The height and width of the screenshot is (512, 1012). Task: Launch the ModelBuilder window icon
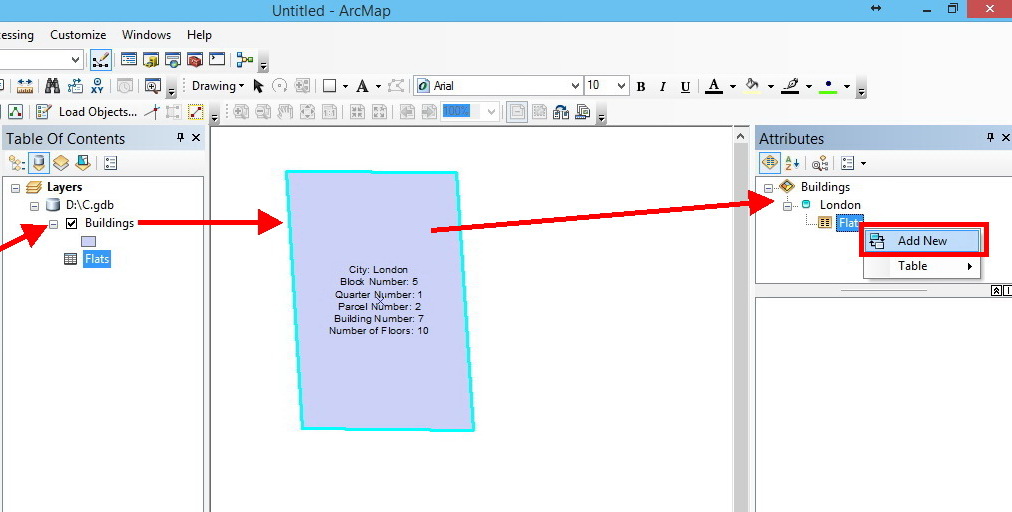pos(245,60)
